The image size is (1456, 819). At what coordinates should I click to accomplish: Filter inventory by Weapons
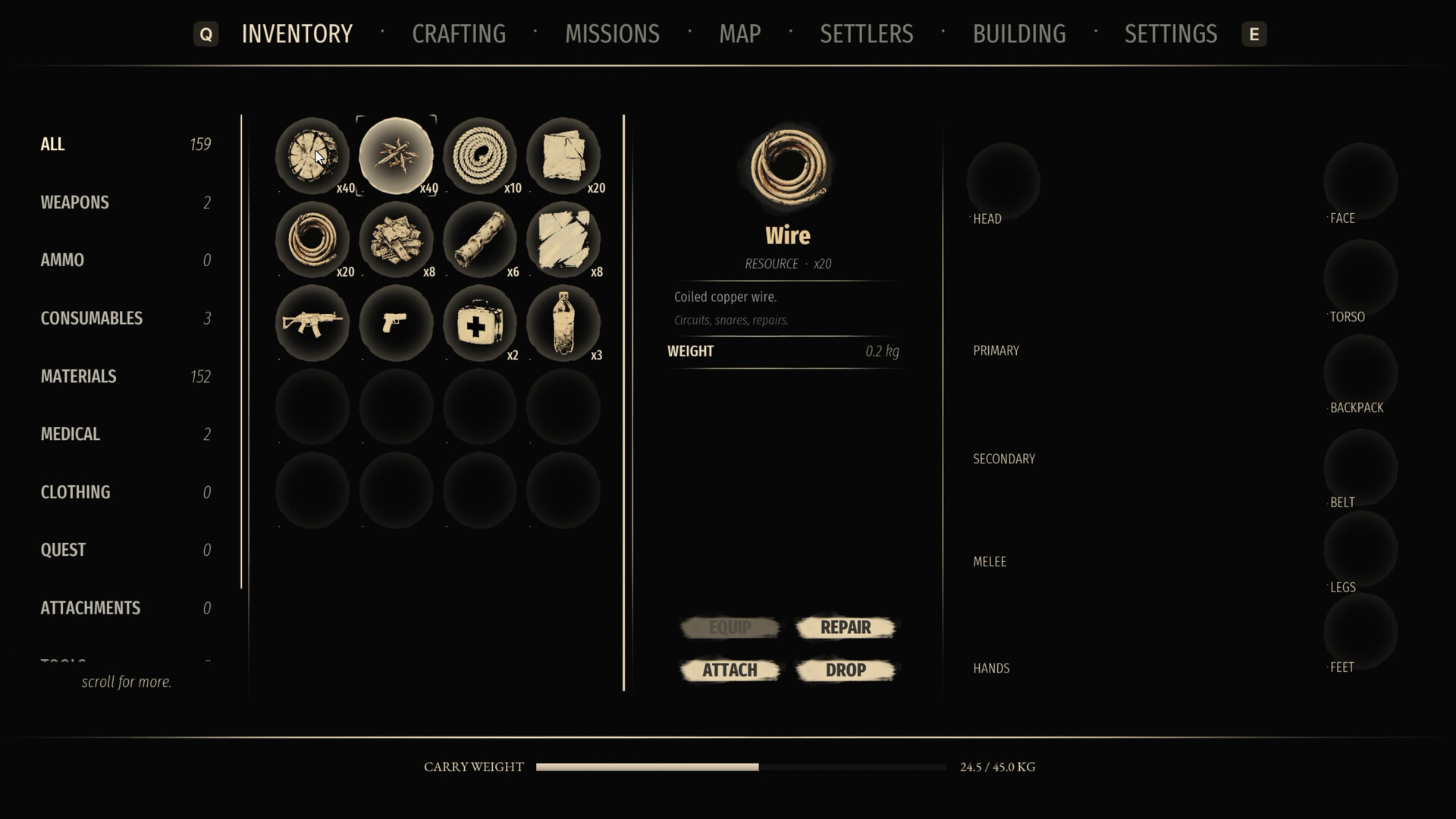[126, 202]
